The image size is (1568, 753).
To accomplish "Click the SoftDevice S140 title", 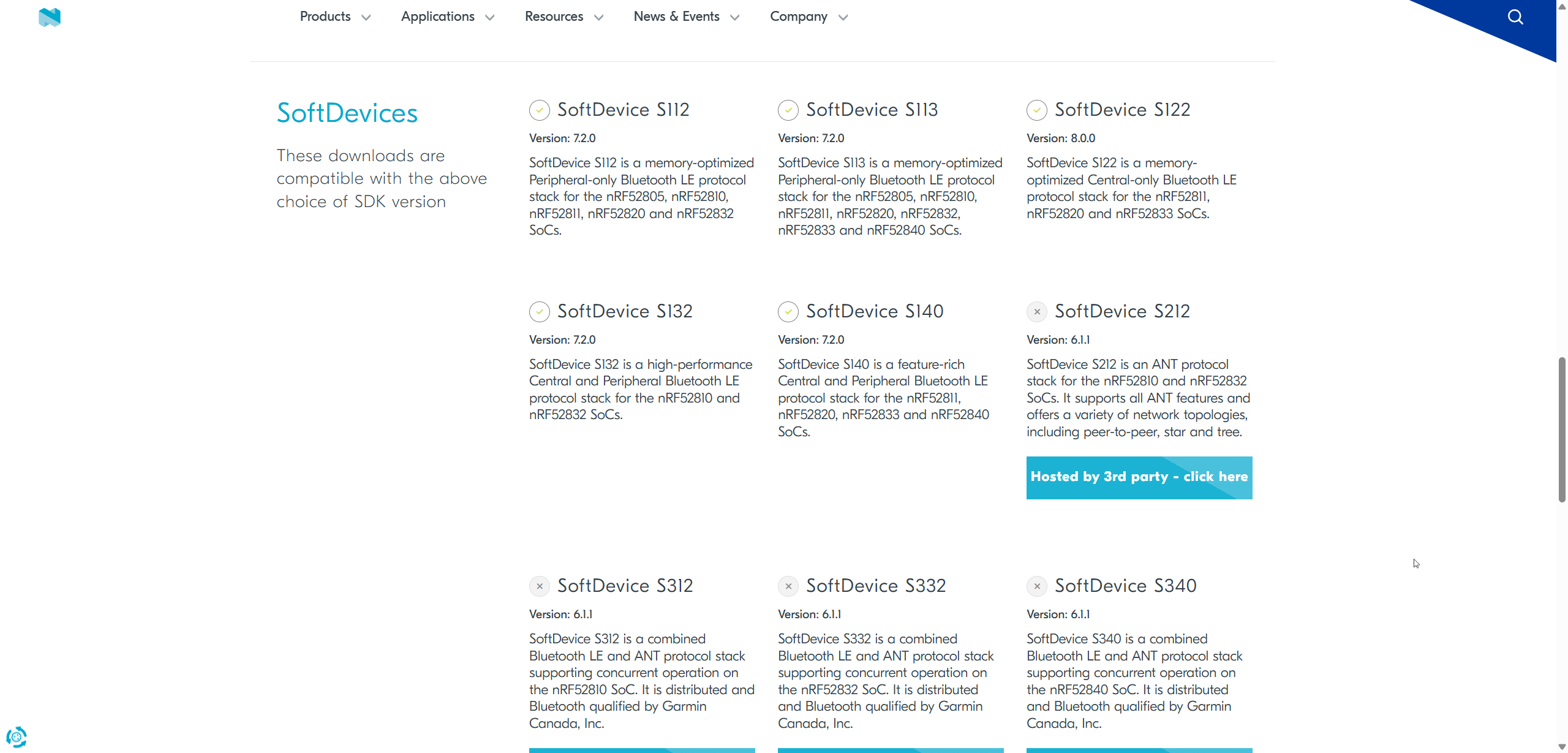I will [x=875, y=311].
